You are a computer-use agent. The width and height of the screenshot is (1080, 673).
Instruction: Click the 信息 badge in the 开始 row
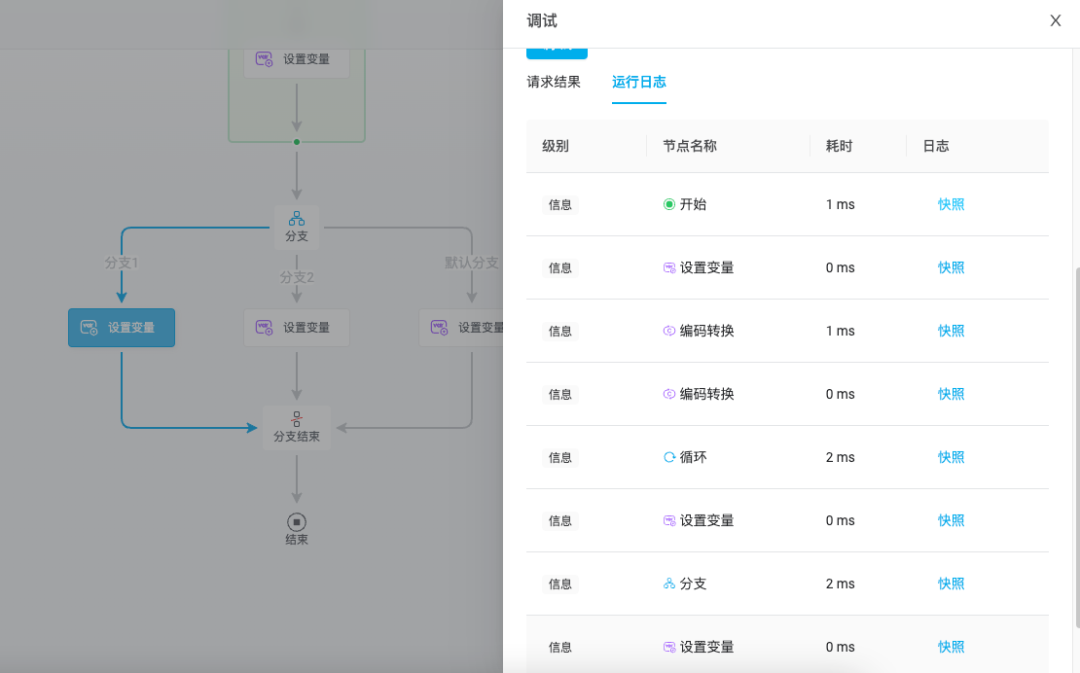(560, 205)
